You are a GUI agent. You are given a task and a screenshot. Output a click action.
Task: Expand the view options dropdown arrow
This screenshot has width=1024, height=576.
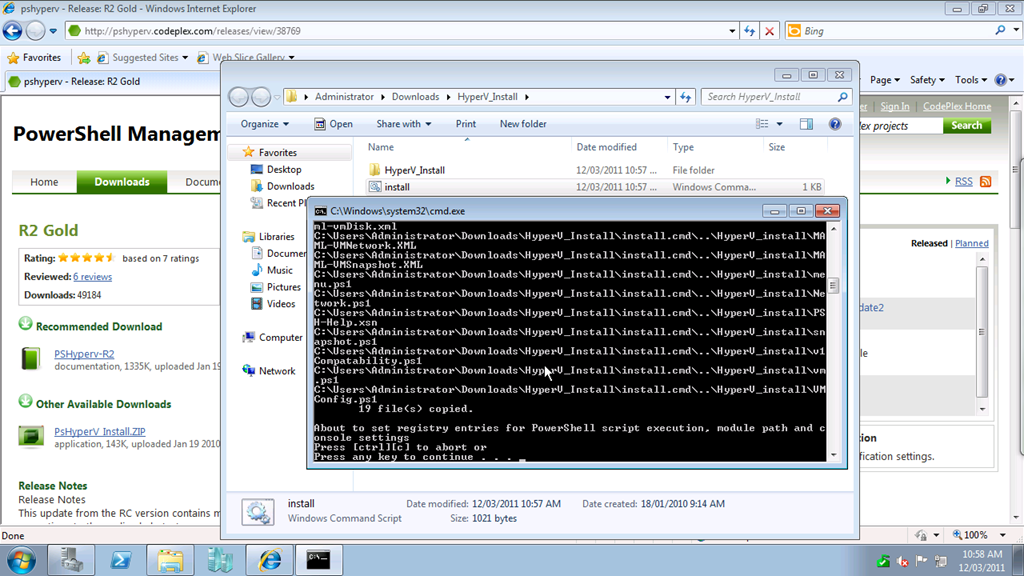coord(779,124)
